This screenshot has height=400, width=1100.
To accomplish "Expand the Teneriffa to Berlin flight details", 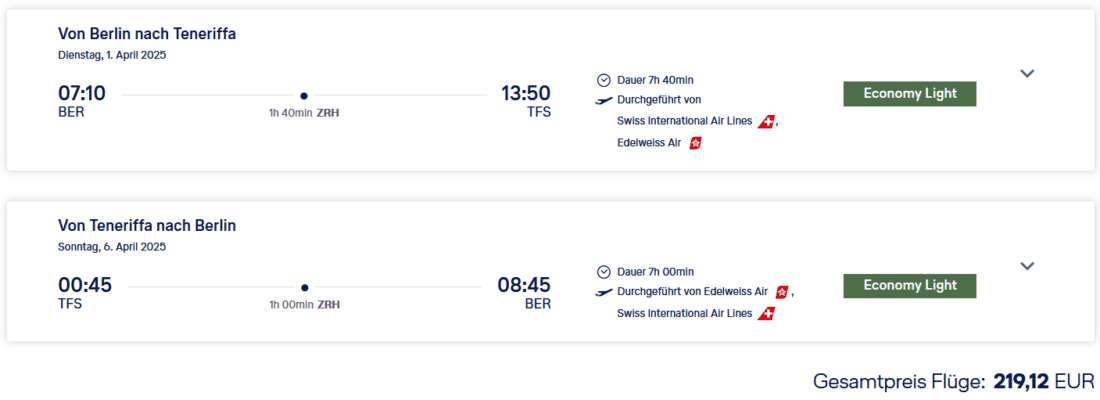I will click(x=1027, y=266).
